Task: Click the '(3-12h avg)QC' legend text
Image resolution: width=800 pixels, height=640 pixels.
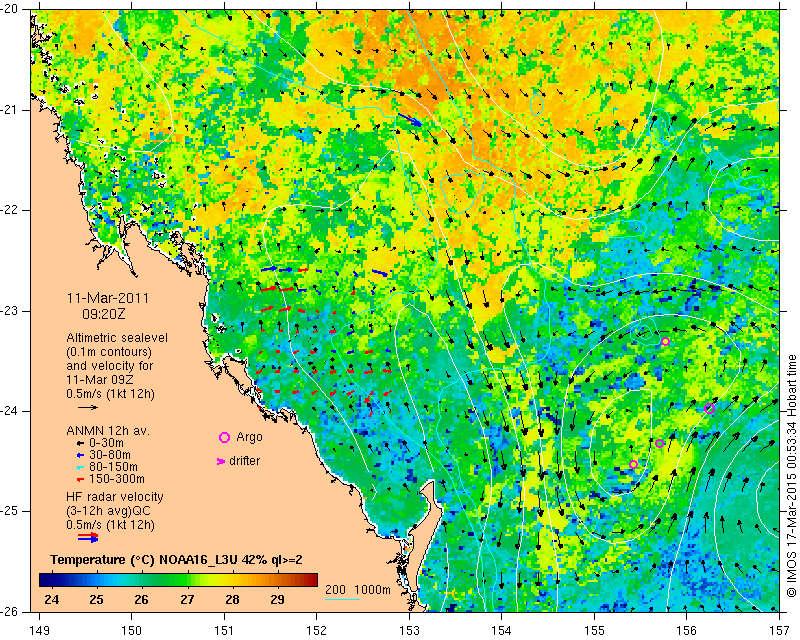Action: (109, 511)
